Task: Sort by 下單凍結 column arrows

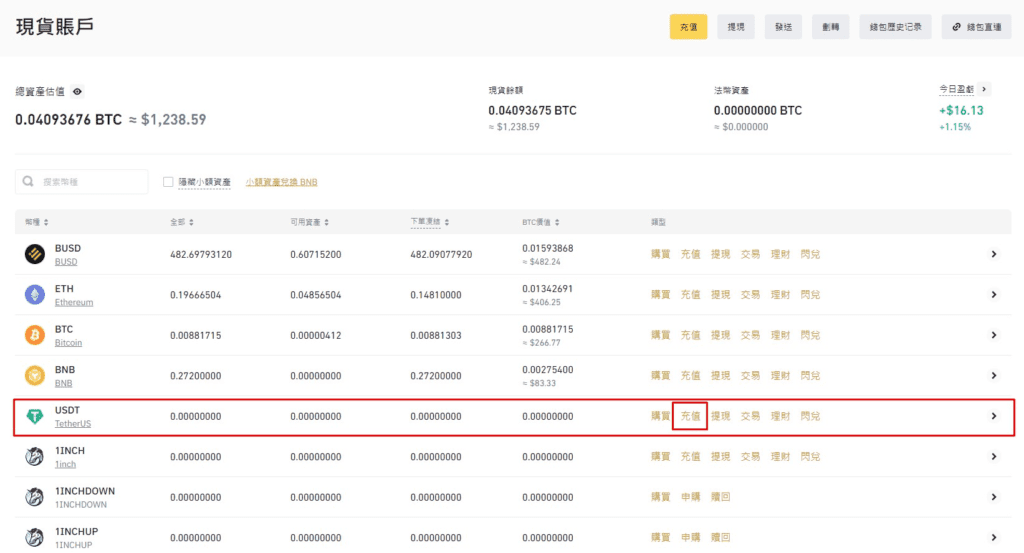Action: click(x=447, y=223)
